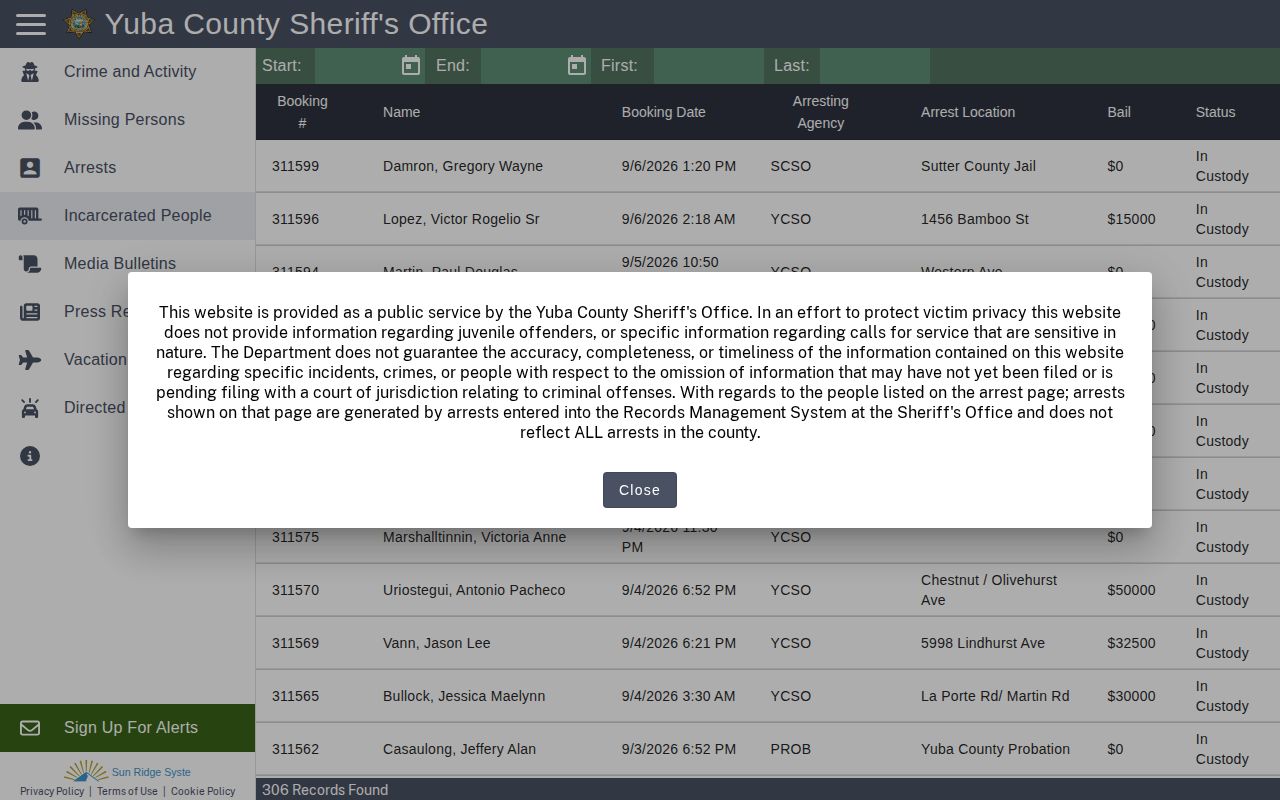1280x800 pixels.
Task: Click the envelope icon for alerts
Action: pyautogui.click(x=30, y=728)
